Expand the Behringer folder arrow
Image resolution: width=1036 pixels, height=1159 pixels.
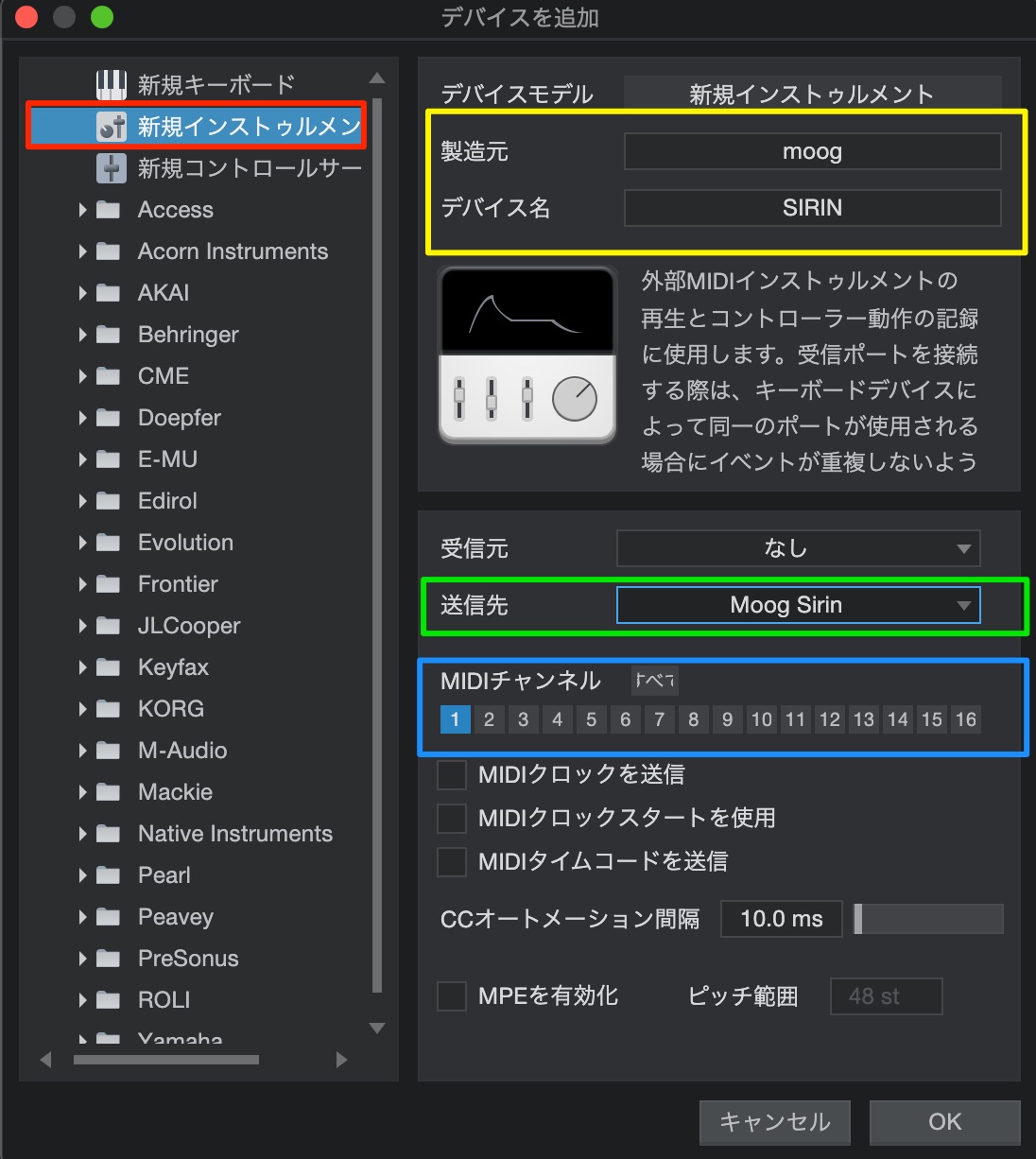tap(83, 335)
